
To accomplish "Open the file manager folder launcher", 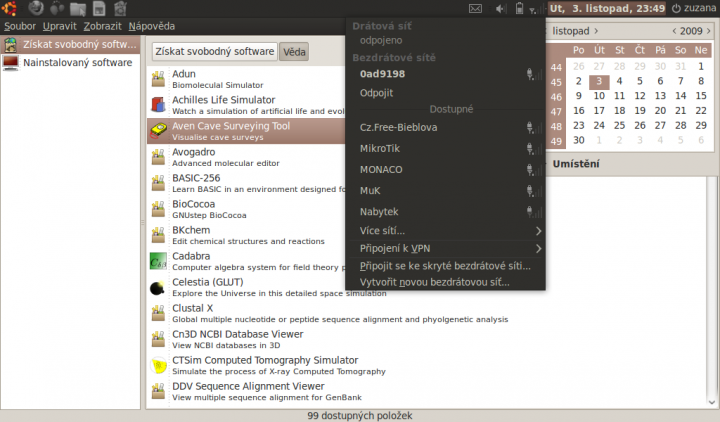I will (78, 8).
